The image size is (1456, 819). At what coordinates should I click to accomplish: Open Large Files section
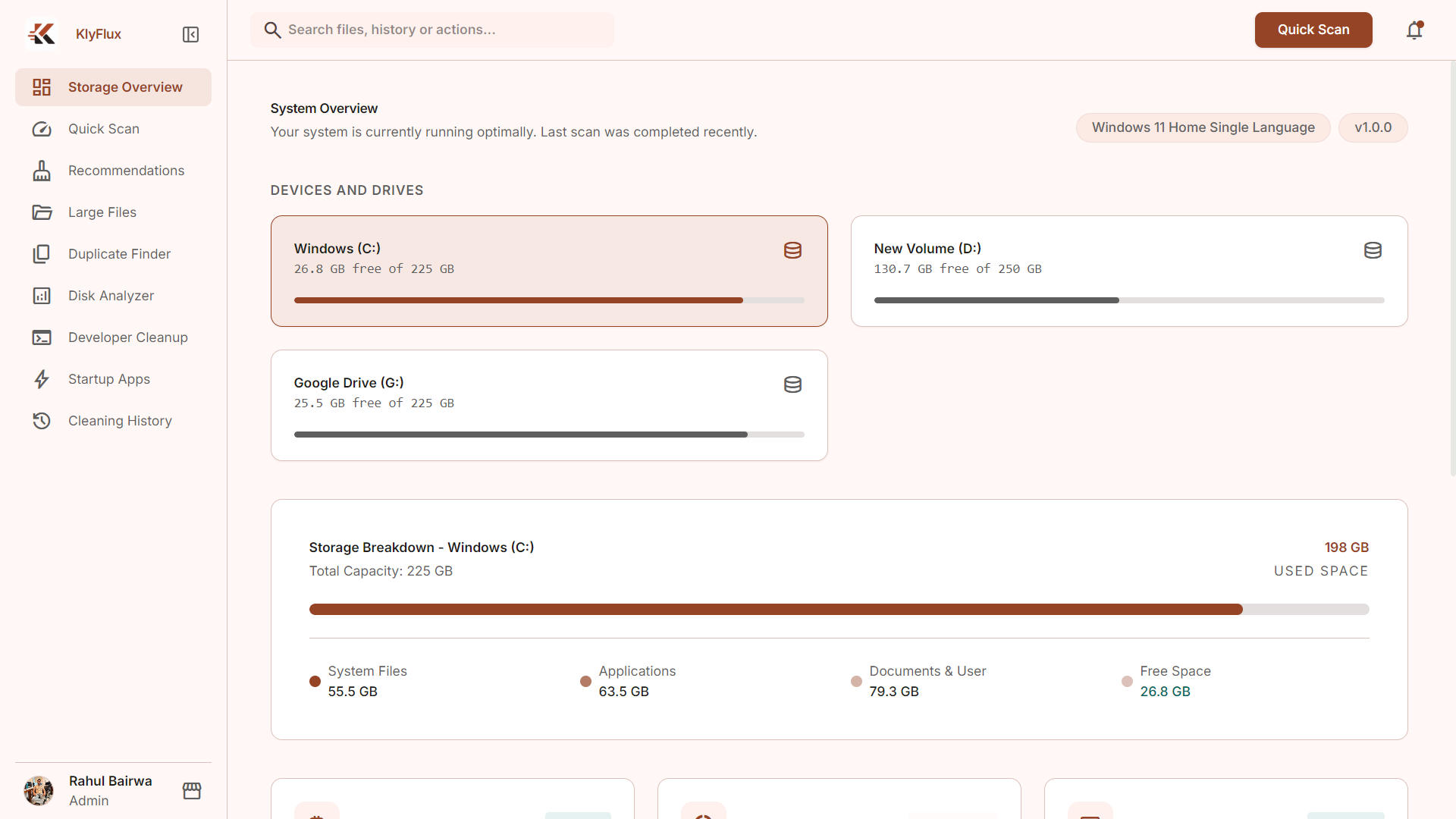pyautogui.click(x=113, y=212)
